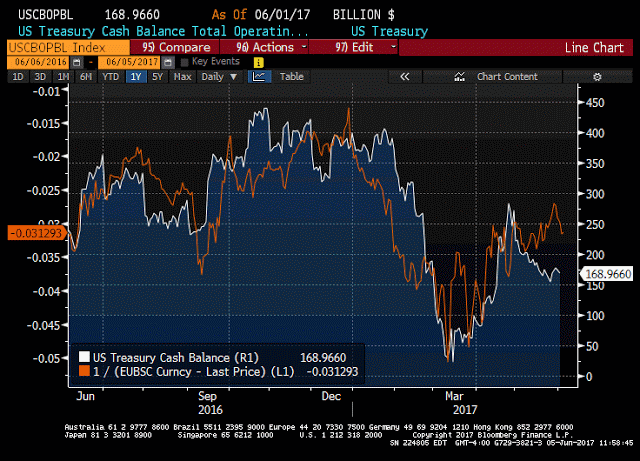
Task: Select the line chart view icon
Action: [259, 77]
